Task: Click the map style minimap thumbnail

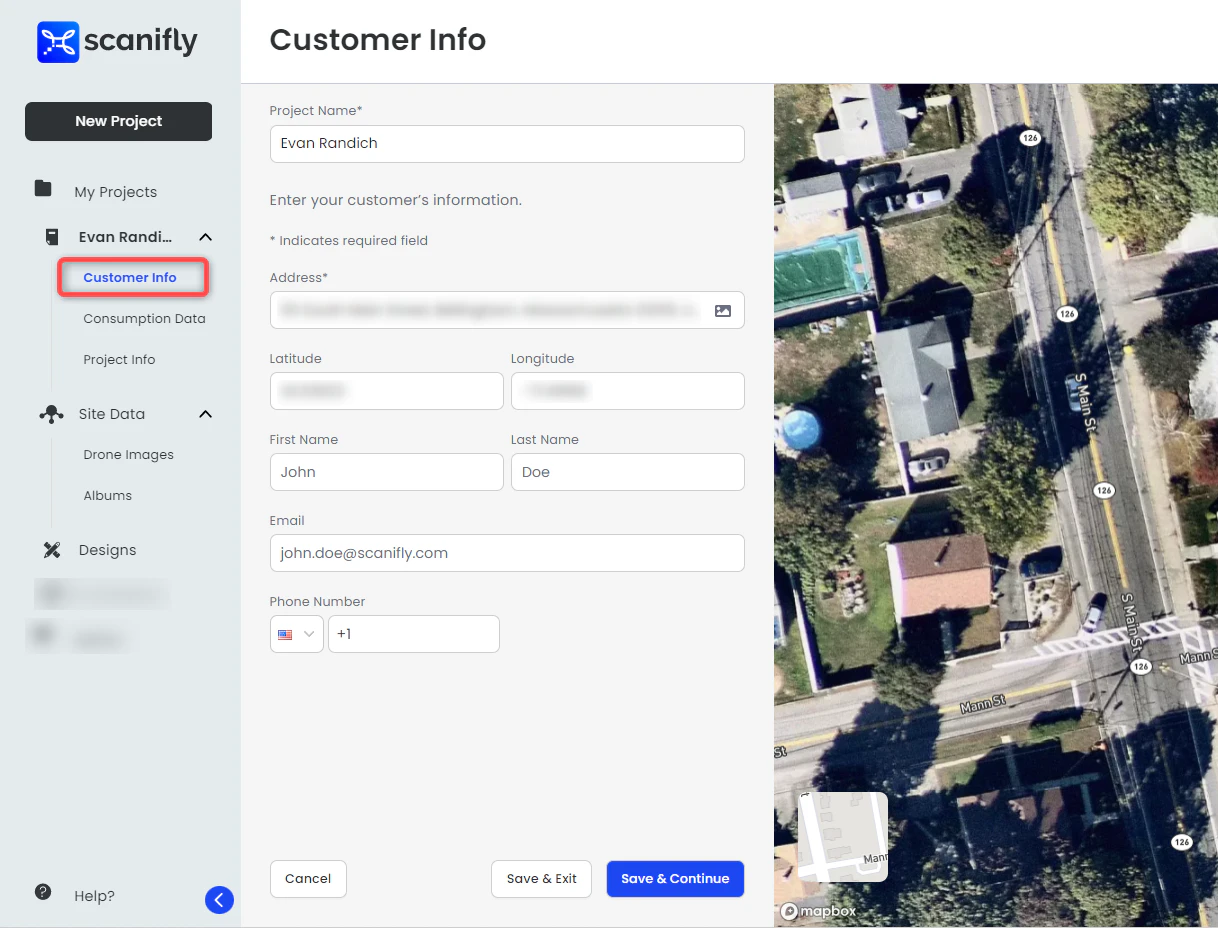Action: 842,837
